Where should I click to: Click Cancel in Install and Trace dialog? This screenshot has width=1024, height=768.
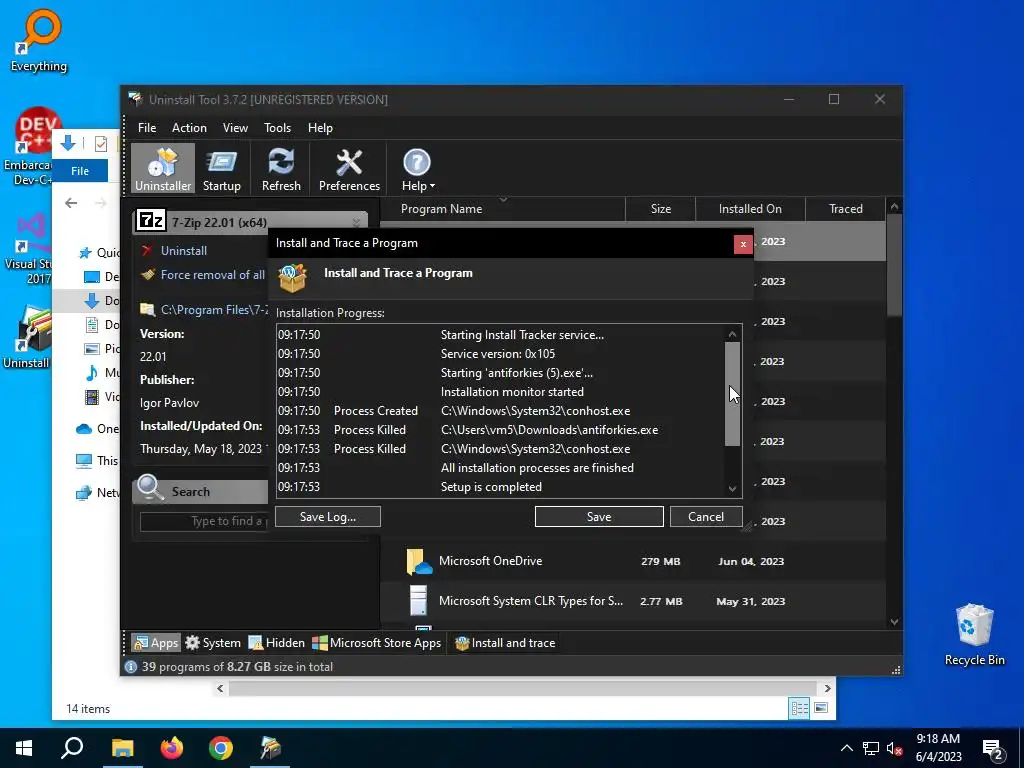click(x=706, y=517)
